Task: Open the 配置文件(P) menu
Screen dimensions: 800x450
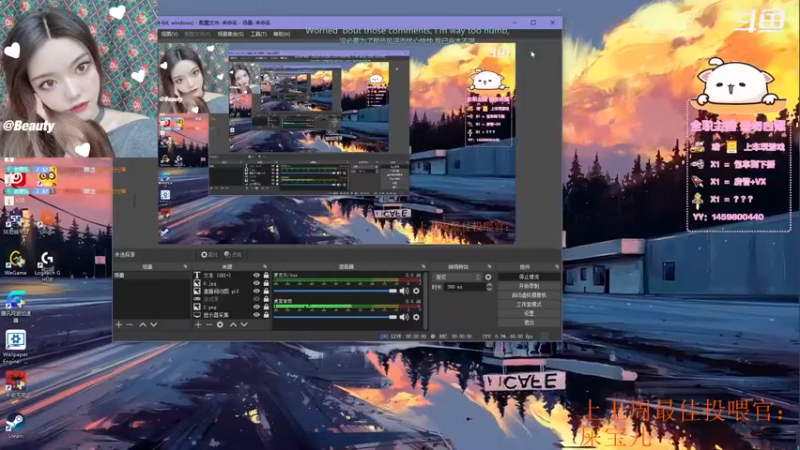Action: 197,34
